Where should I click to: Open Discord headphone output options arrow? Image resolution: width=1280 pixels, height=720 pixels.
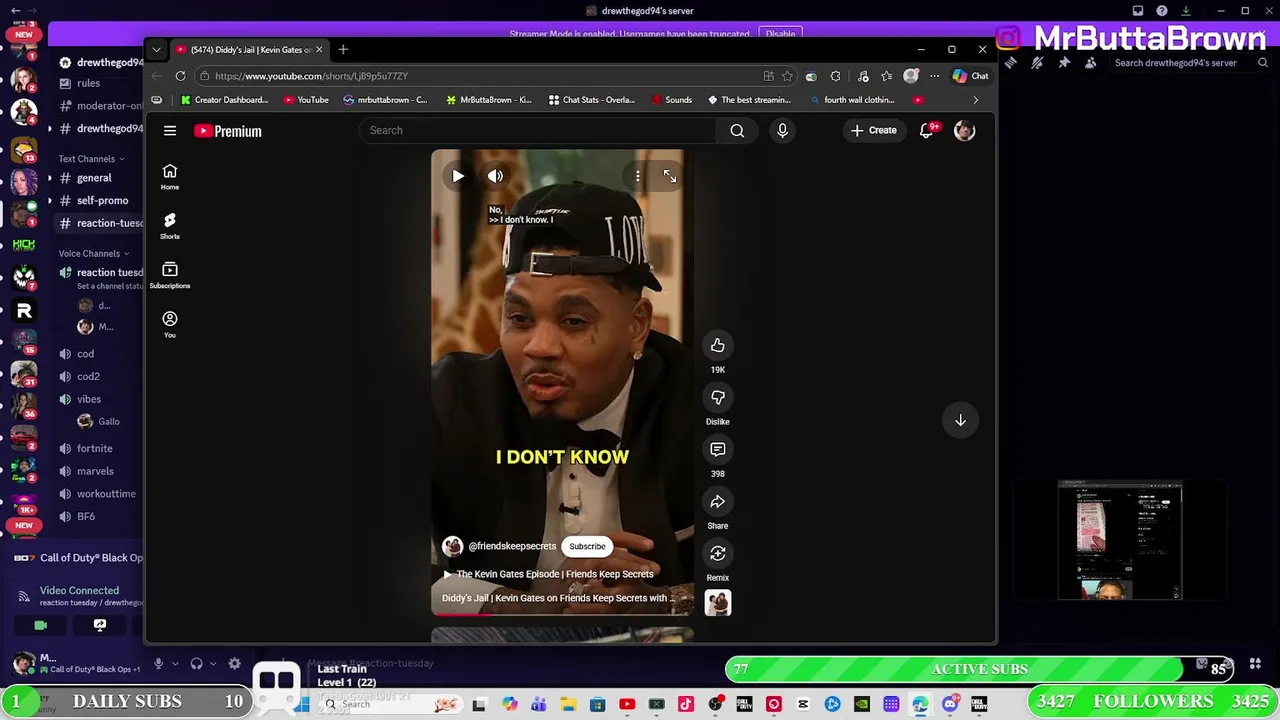pos(213,663)
